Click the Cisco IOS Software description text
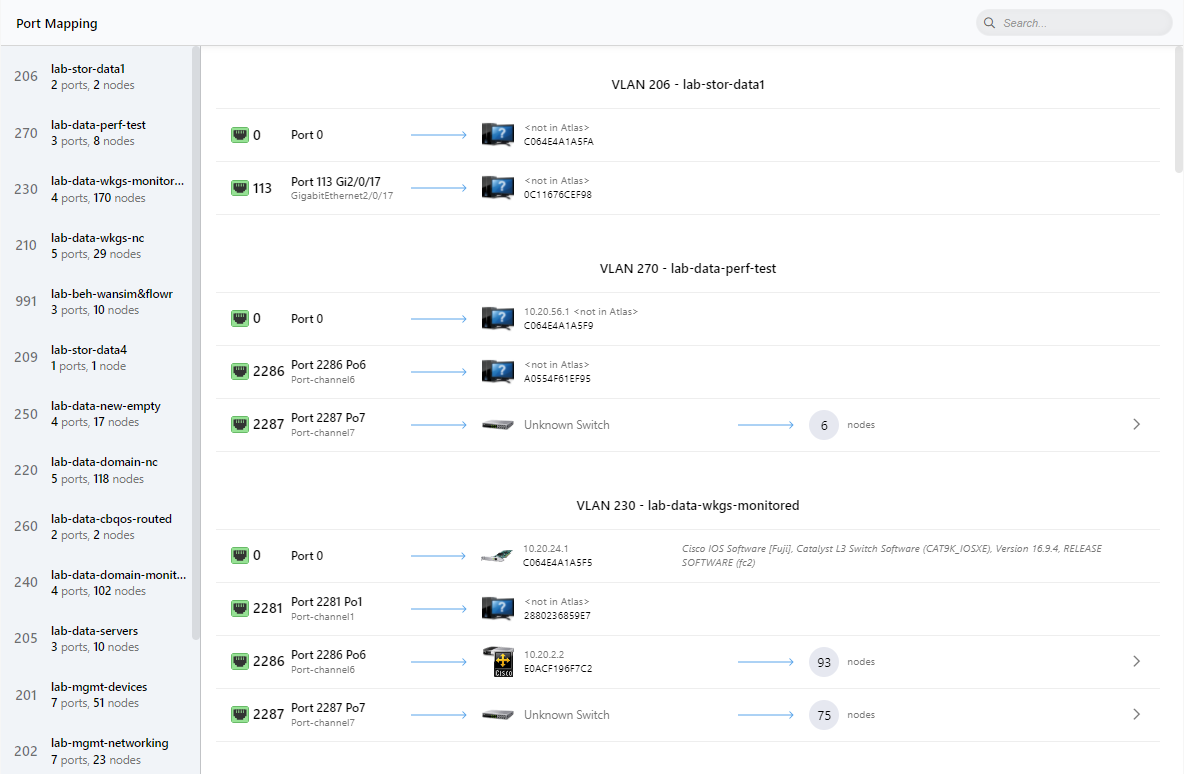 892,556
